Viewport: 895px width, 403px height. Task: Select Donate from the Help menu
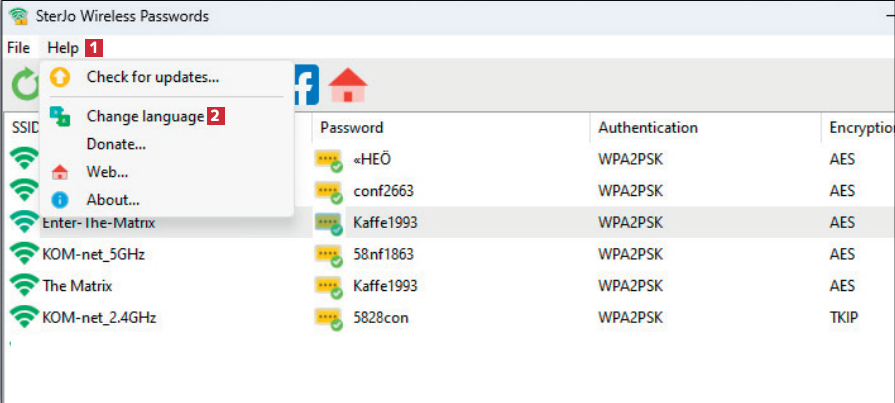[x=116, y=144]
